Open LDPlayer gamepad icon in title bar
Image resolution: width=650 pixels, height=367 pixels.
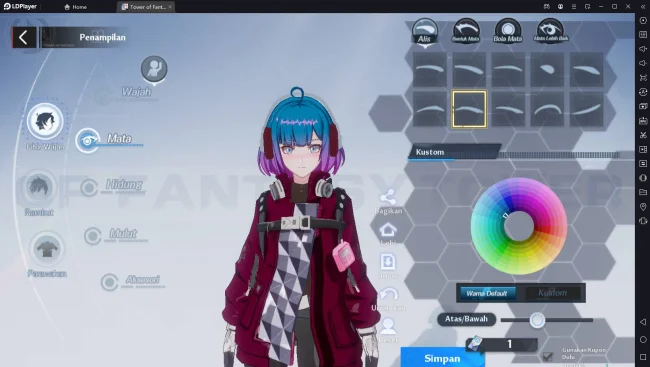click(547, 7)
